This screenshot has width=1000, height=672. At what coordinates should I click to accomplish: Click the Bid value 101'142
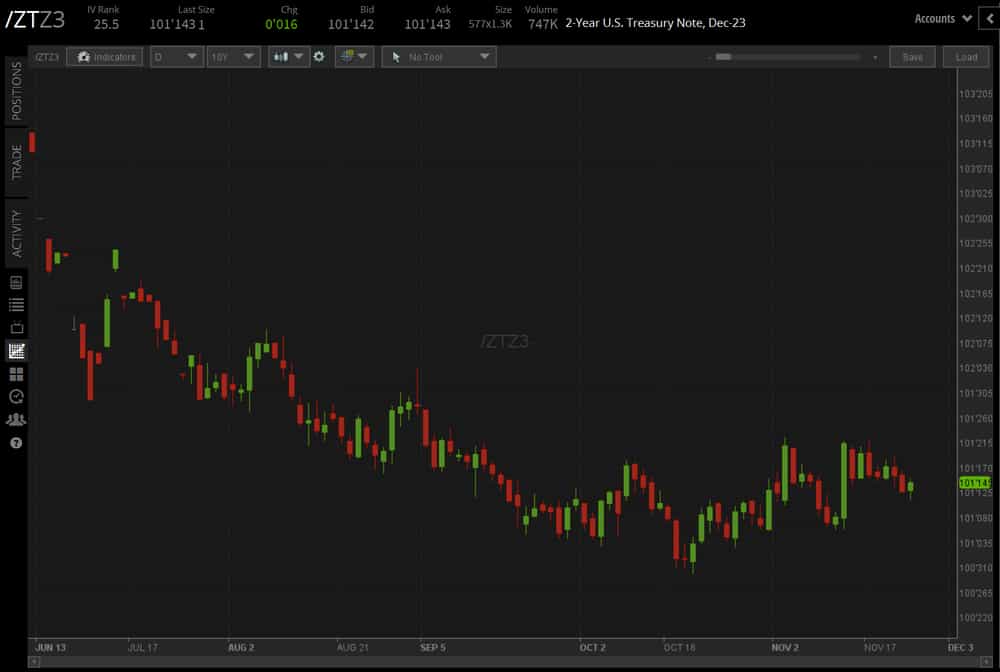(x=351, y=24)
